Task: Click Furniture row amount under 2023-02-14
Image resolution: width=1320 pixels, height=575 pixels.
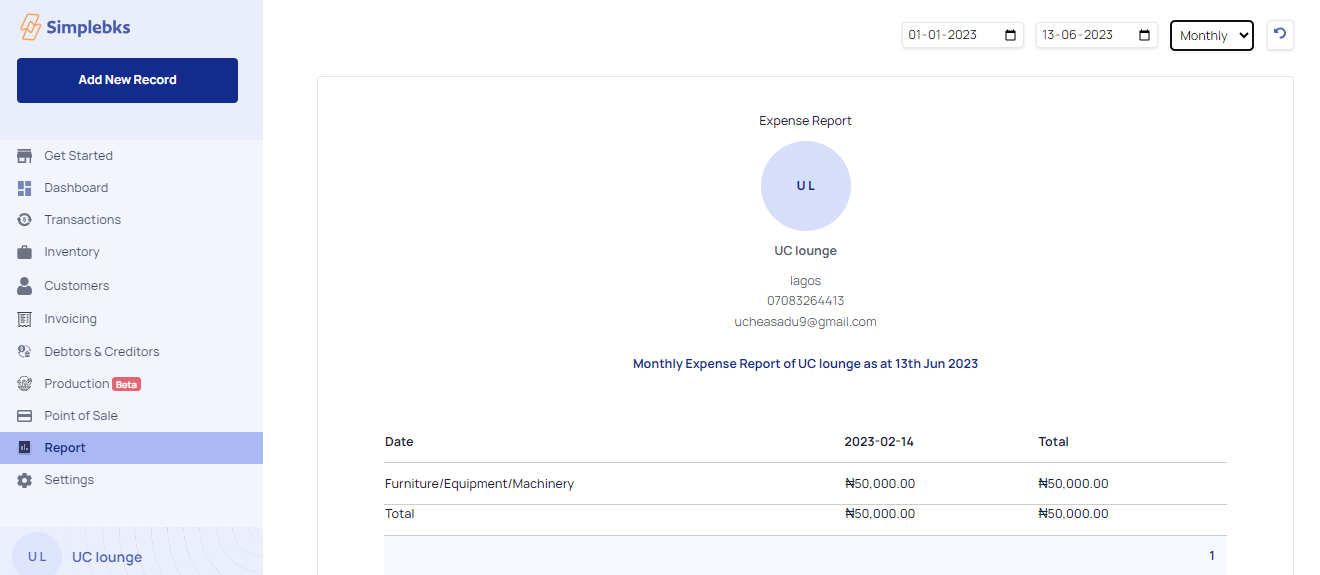Action: coord(880,484)
